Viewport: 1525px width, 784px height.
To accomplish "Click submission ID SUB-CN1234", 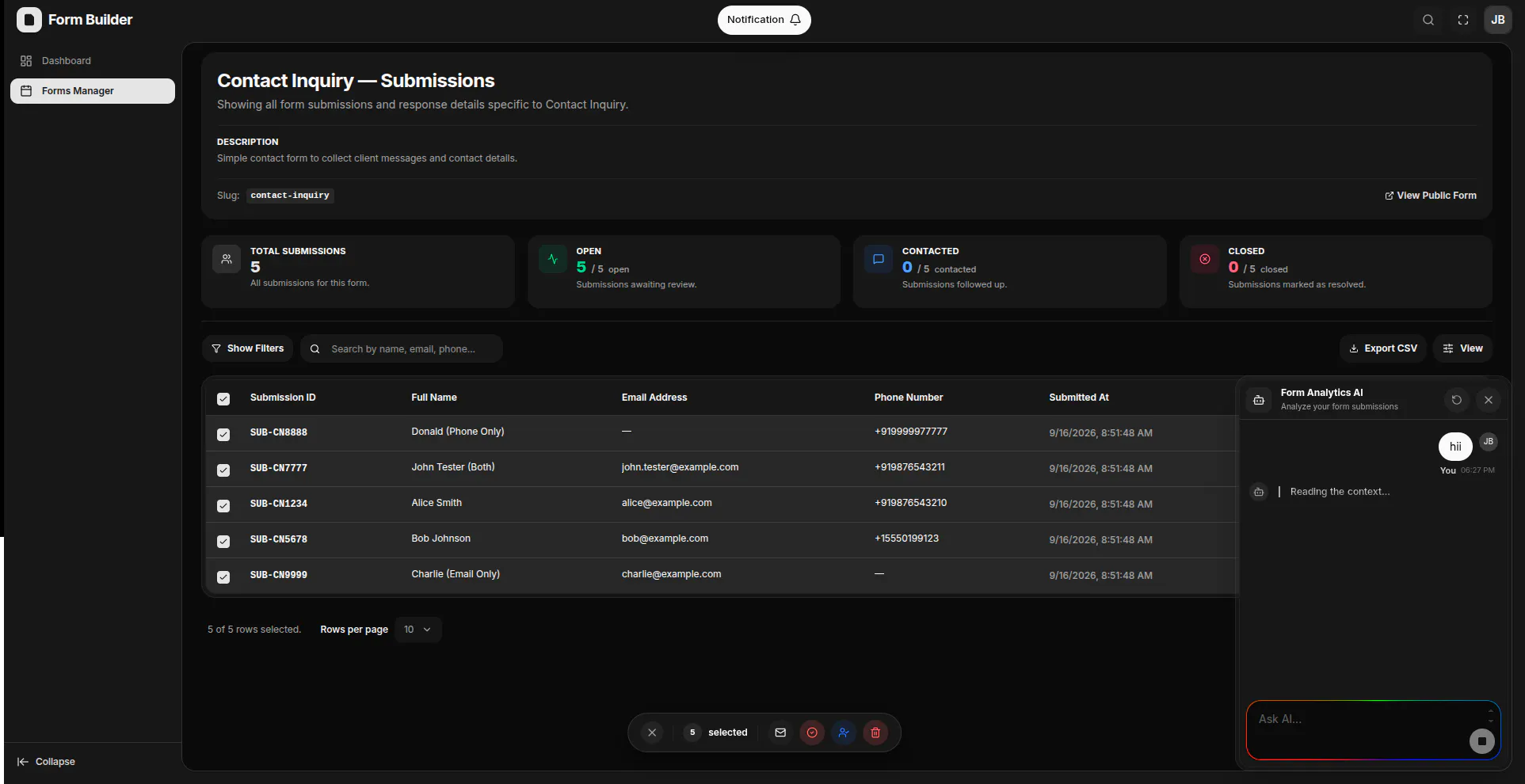I will click(x=279, y=504).
